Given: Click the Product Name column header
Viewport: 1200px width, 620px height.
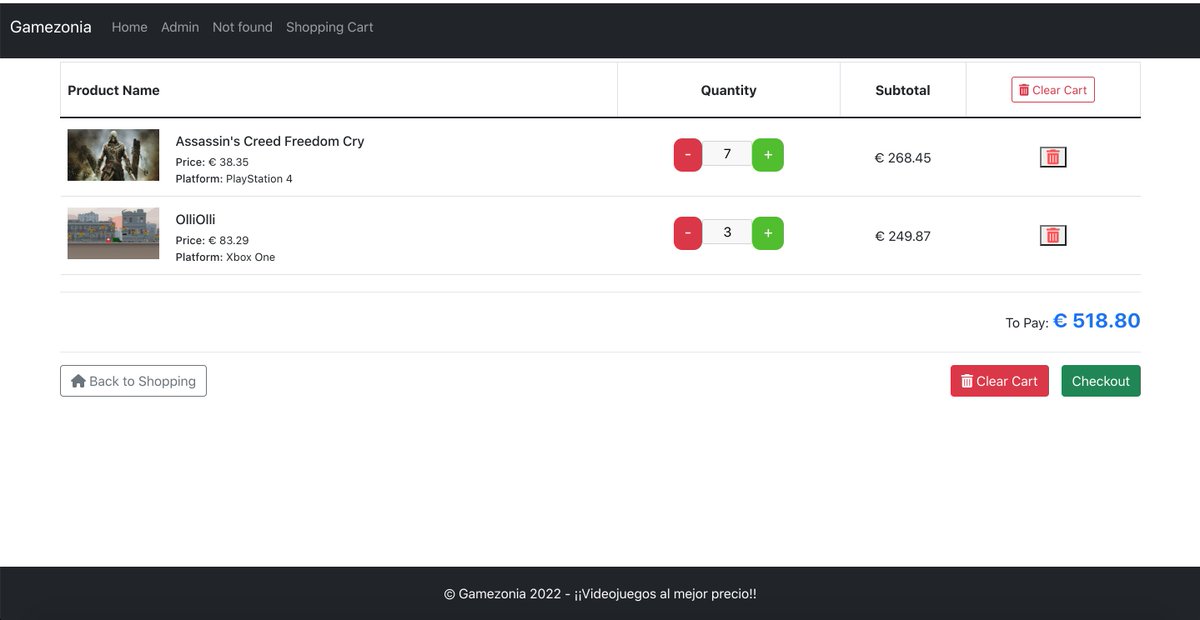Looking at the screenshot, I should point(114,90).
